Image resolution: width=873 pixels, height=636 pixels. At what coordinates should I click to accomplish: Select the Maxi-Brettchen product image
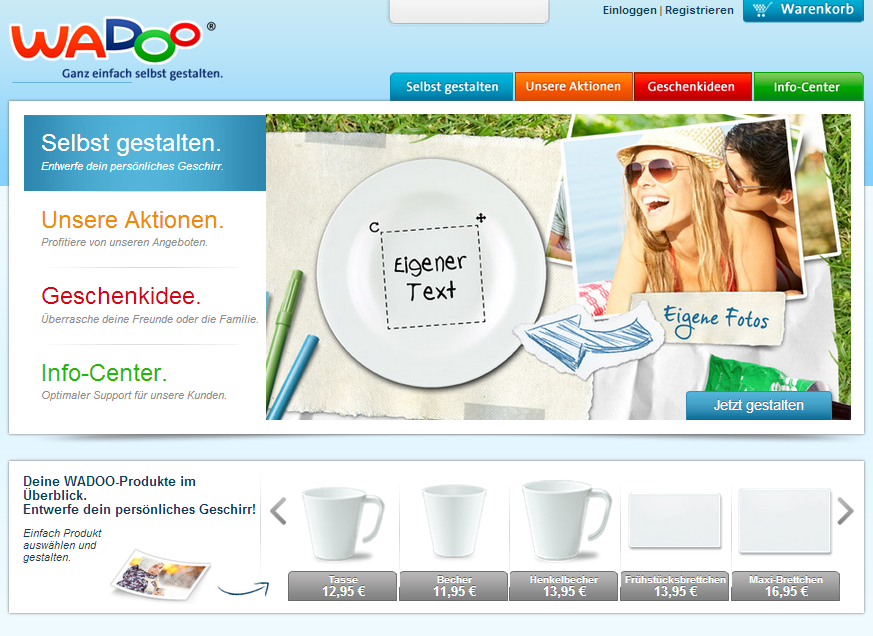(785, 521)
